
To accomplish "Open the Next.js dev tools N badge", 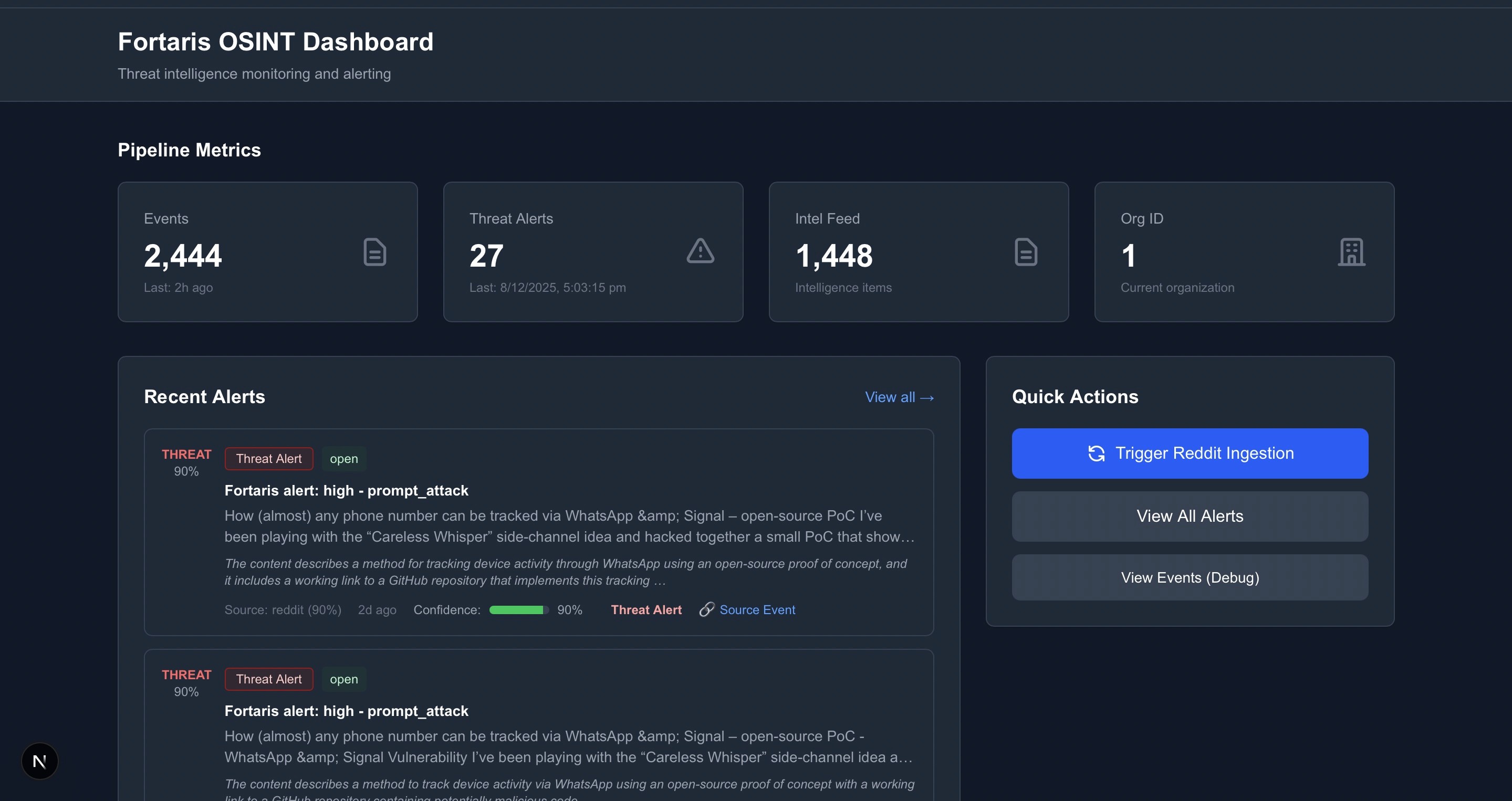I will coord(40,761).
